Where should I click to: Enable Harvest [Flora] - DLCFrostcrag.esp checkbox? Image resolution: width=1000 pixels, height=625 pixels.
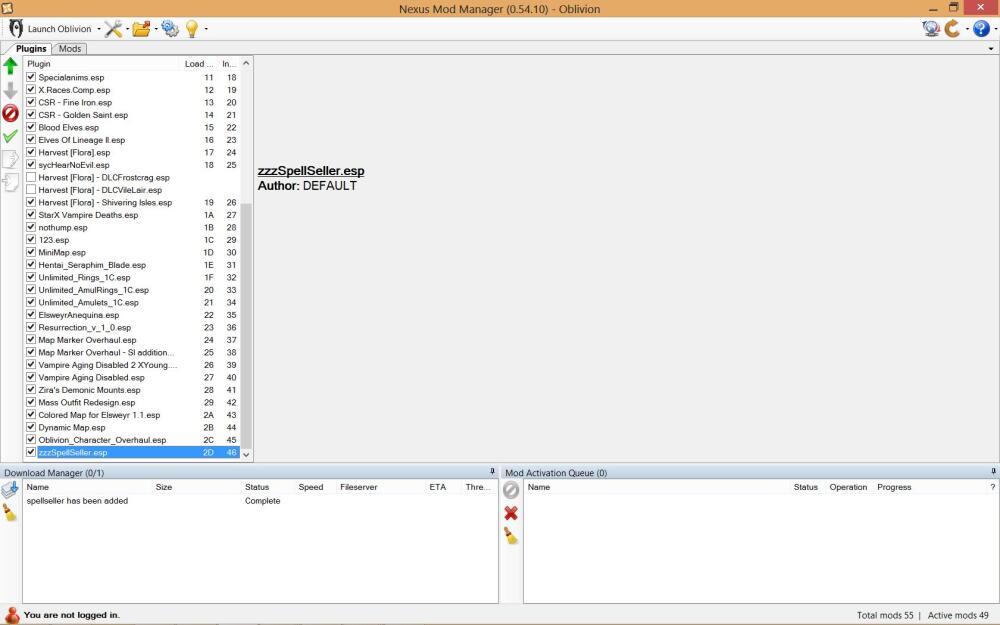[31, 177]
